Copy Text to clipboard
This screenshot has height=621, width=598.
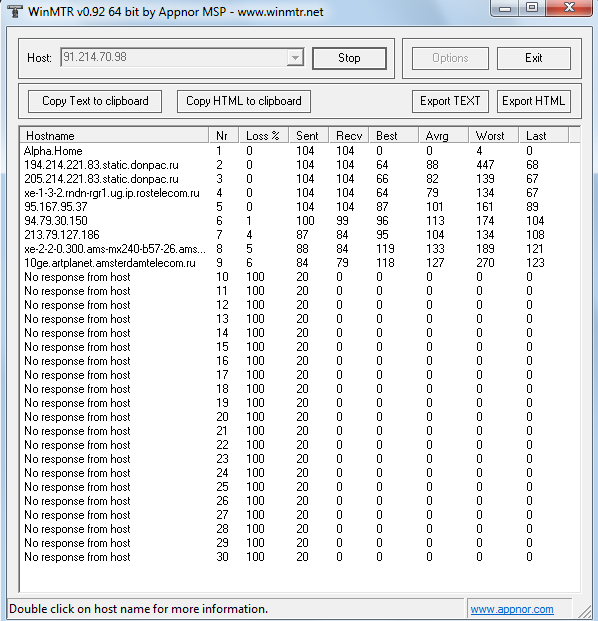click(x=95, y=101)
